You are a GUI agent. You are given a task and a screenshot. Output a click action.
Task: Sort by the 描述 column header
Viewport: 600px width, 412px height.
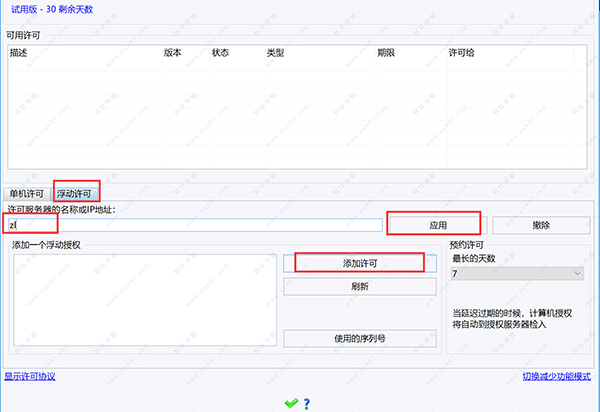pos(19,52)
